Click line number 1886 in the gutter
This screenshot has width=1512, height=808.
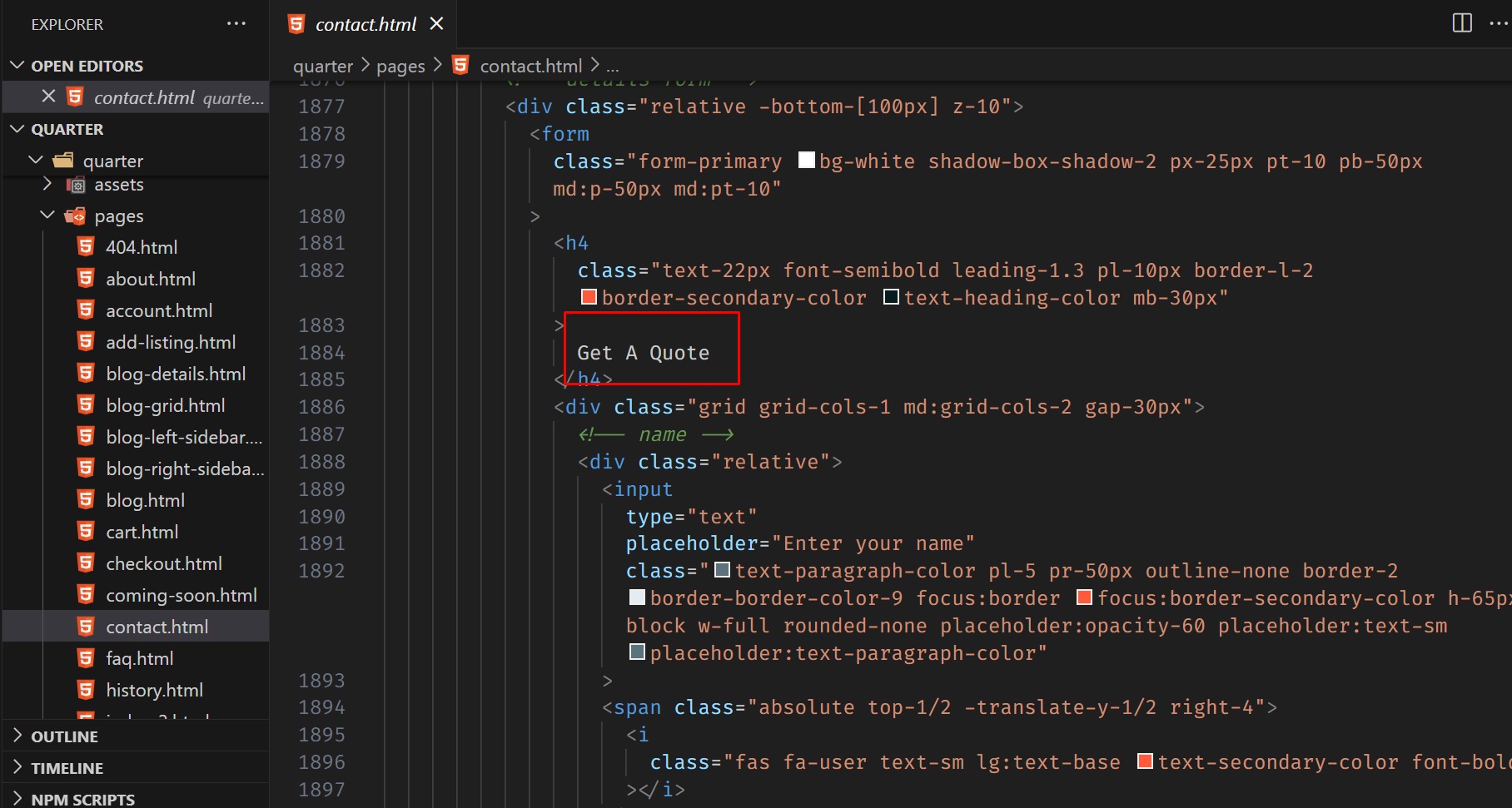[321, 407]
